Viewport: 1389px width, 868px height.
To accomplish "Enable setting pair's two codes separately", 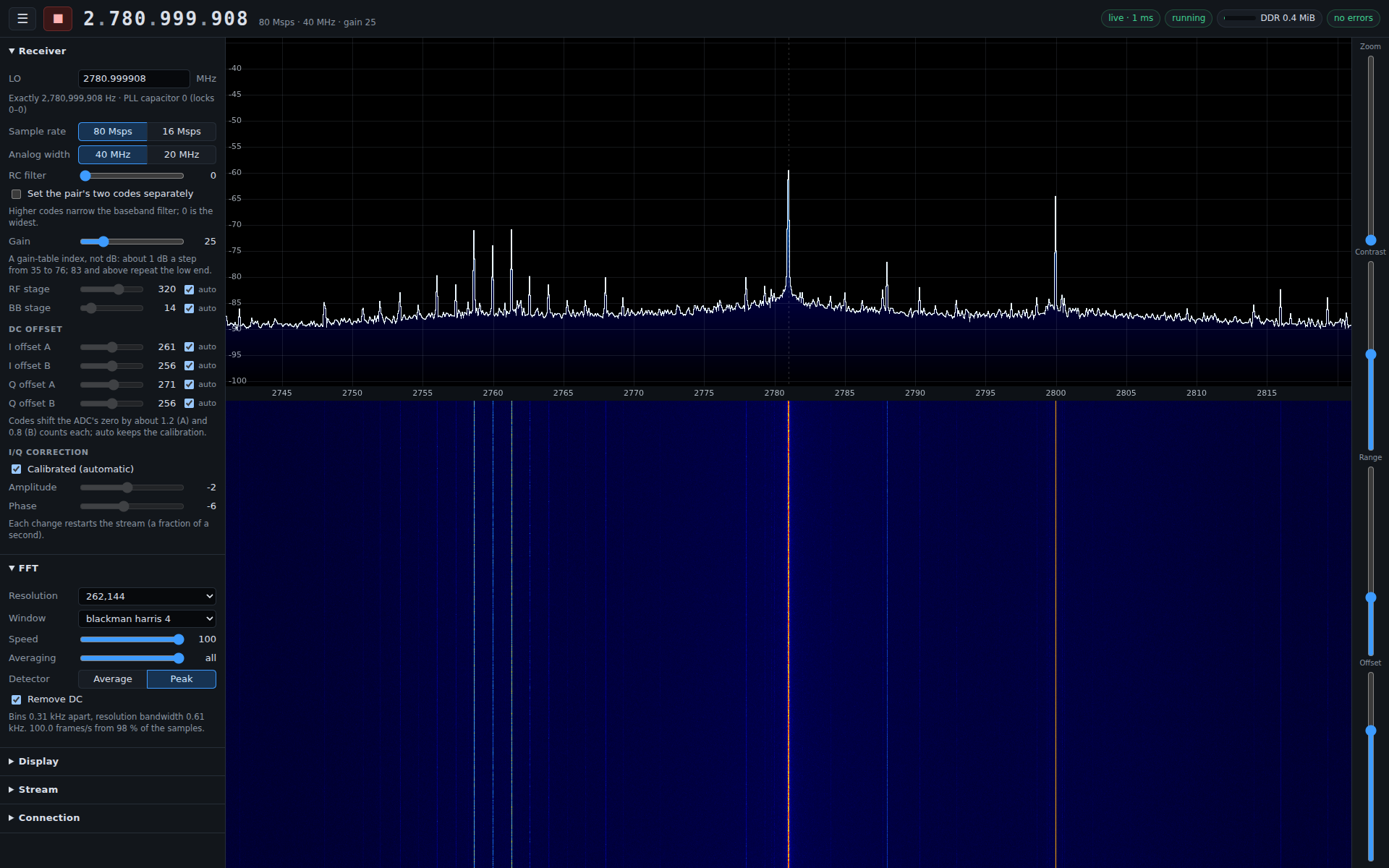I will pyautogui.click(x=16, y=194).
